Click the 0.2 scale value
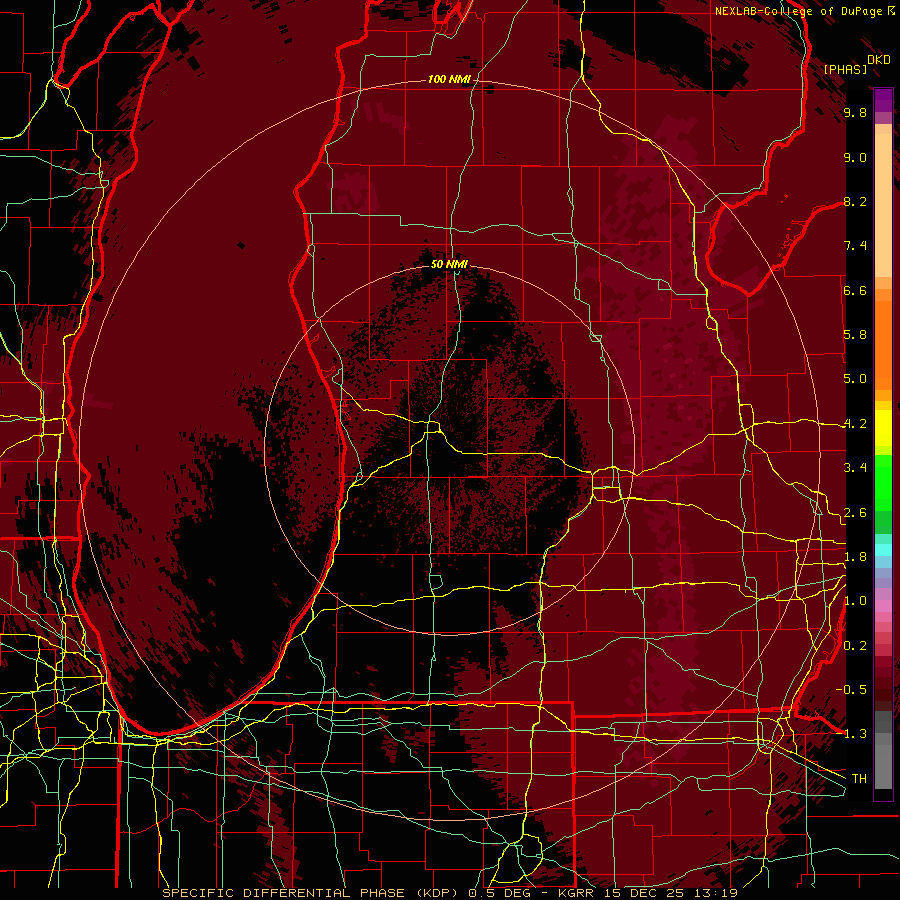This screenshot has height=900, width=900. (x=855, y=646)
